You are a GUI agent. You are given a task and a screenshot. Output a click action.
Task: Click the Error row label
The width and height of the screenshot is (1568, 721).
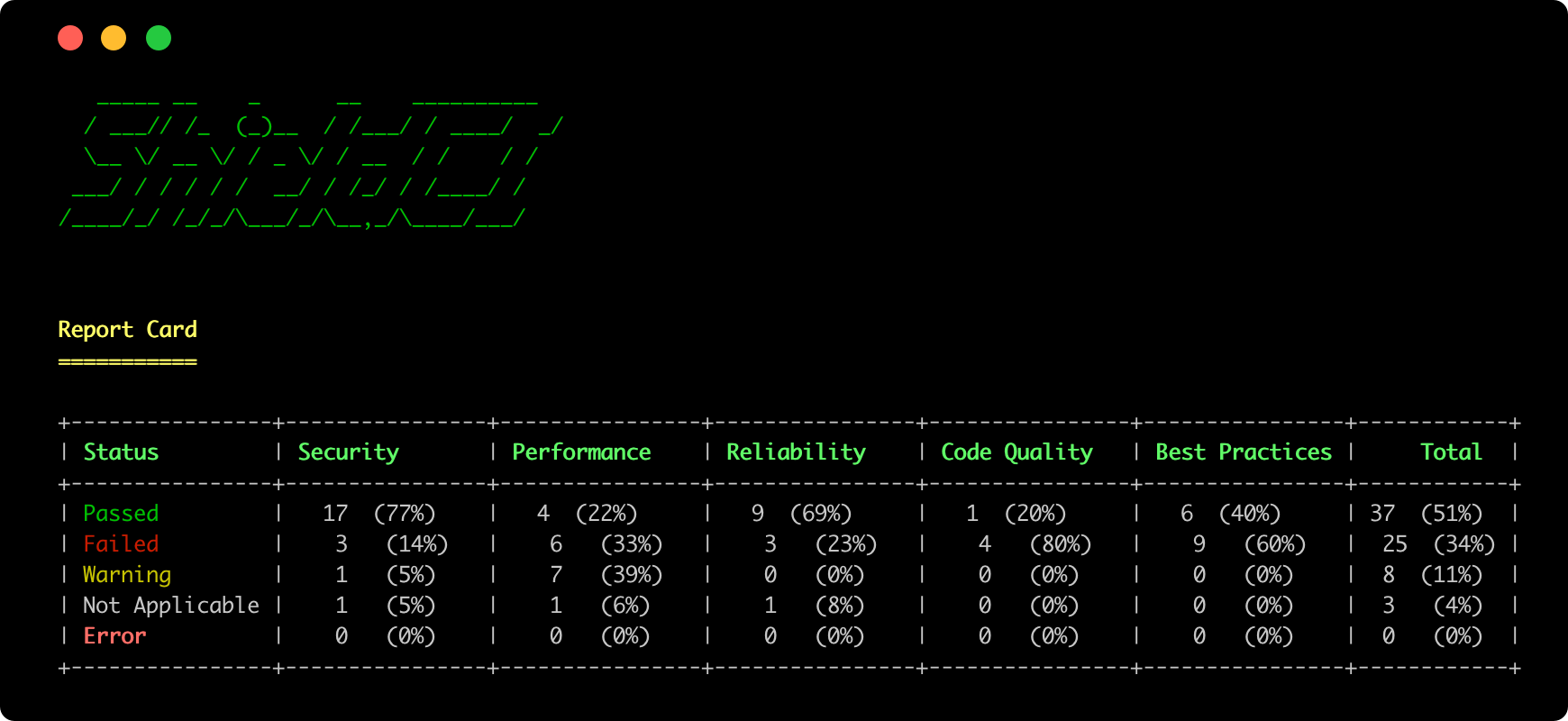(114, 636)
